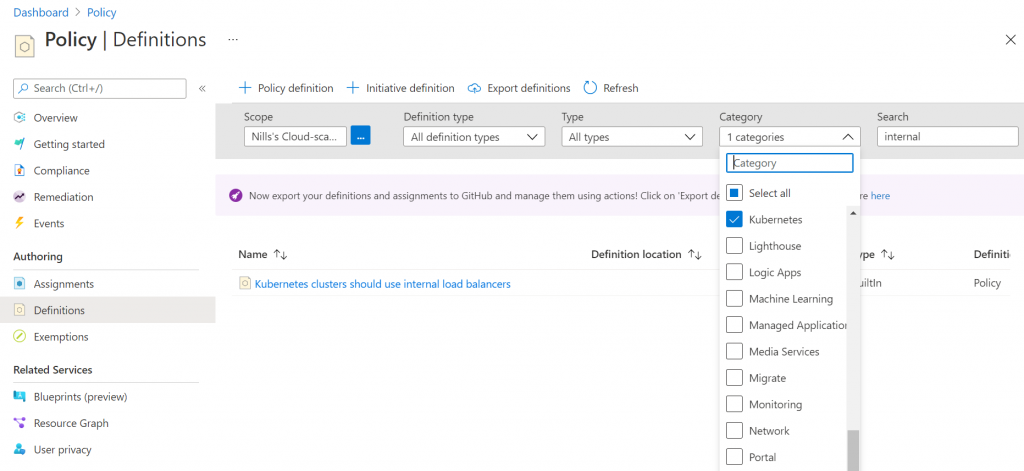Click the Dashboard breadcrumb link
This screenshot has width=1024, height=471.
(40, 12)
